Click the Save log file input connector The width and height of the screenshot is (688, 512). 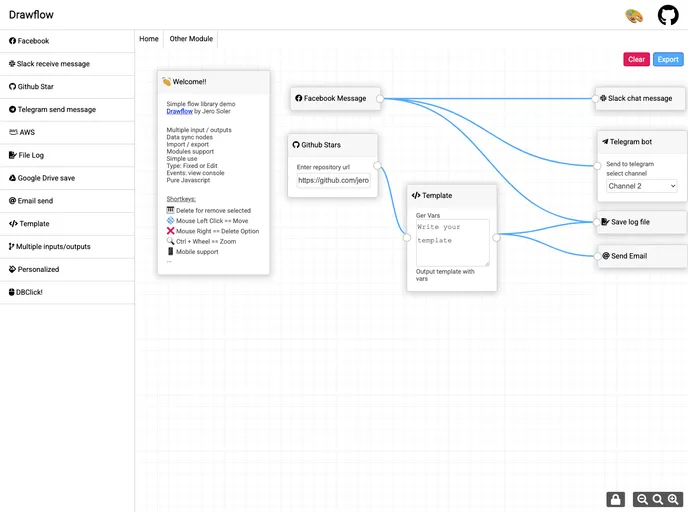[x=597, y=222]
